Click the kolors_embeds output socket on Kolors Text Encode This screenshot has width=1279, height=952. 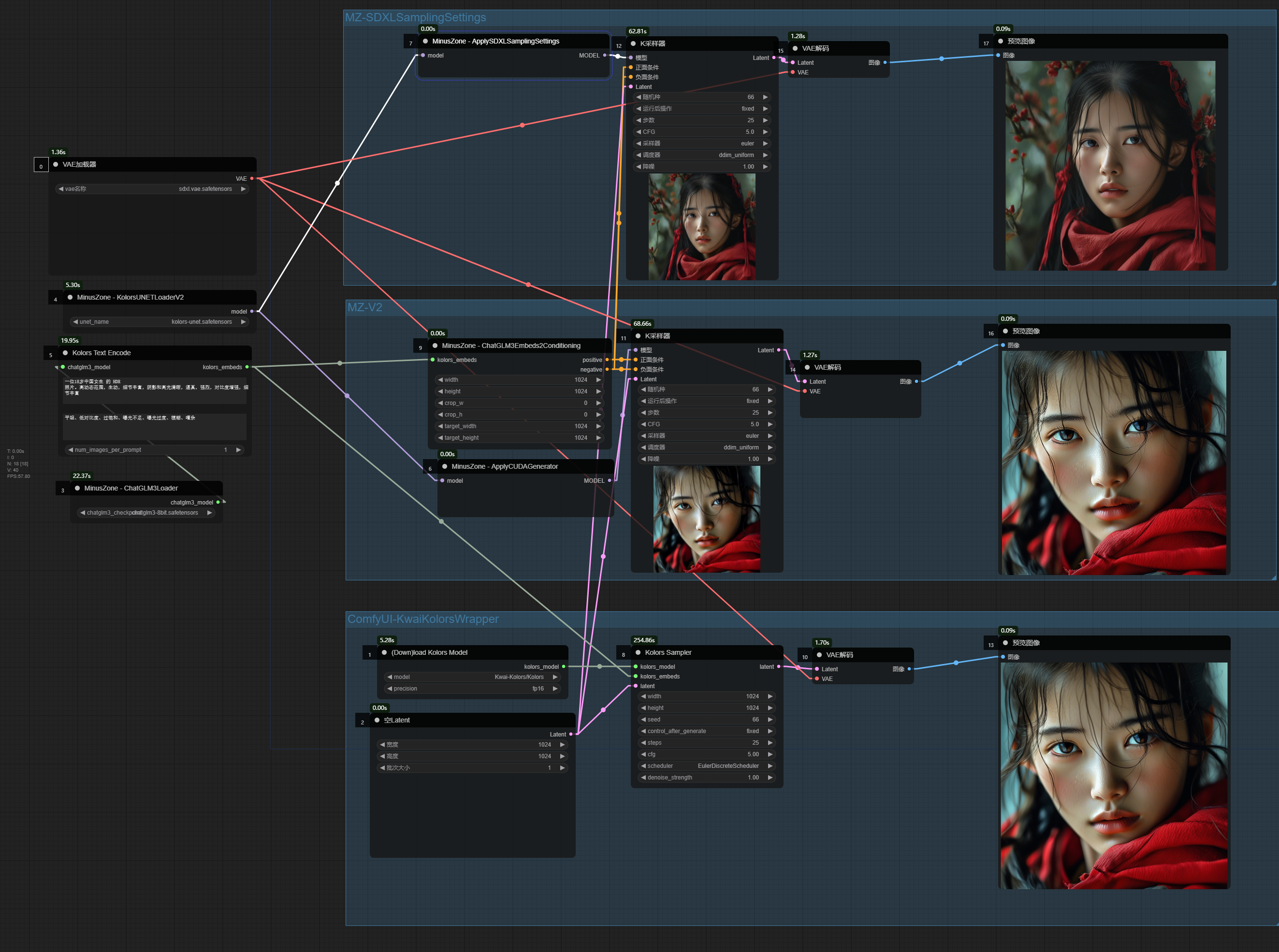pos(247,367)
